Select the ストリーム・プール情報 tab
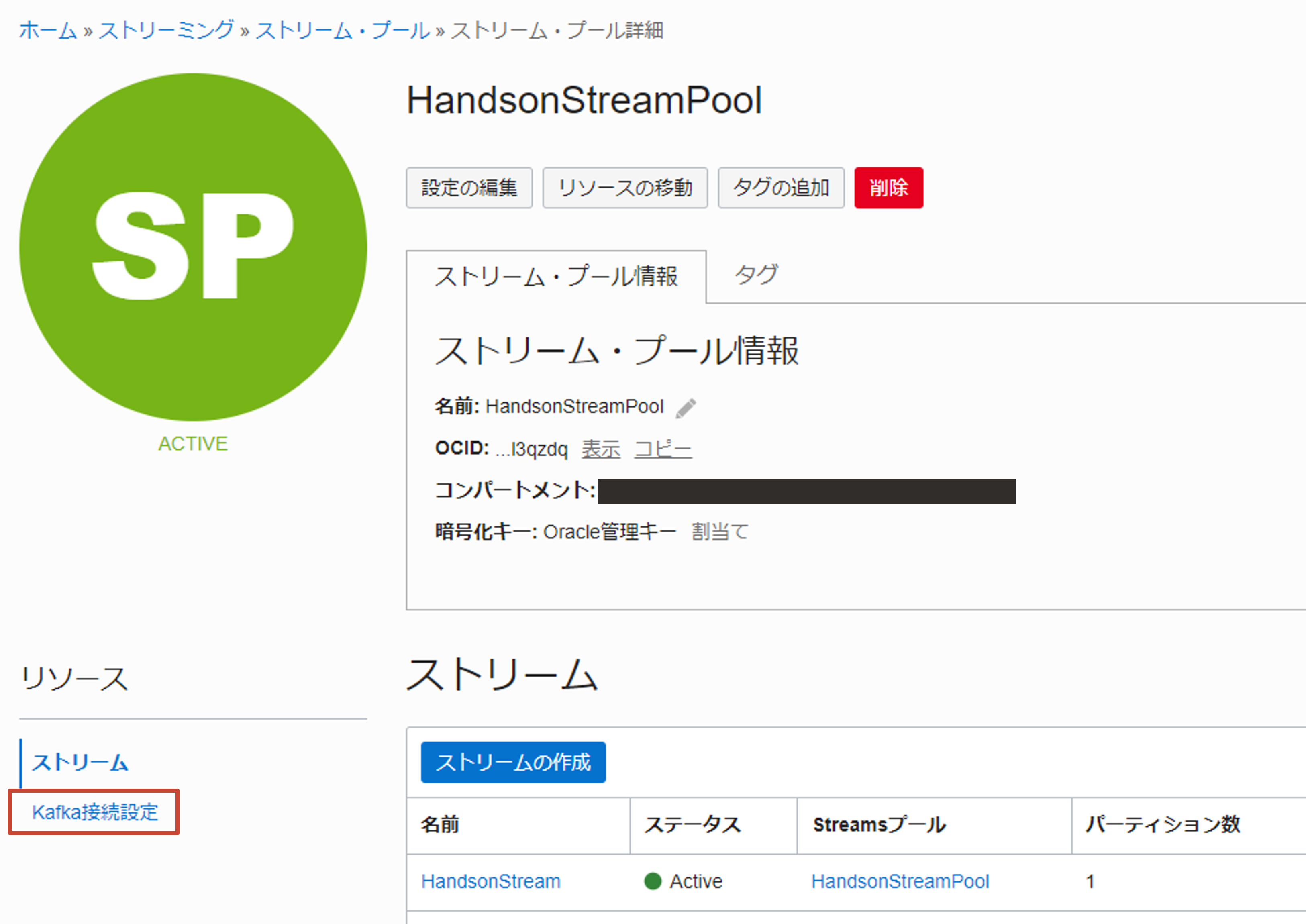The image size is (1306, 924). tap(556, 277)
